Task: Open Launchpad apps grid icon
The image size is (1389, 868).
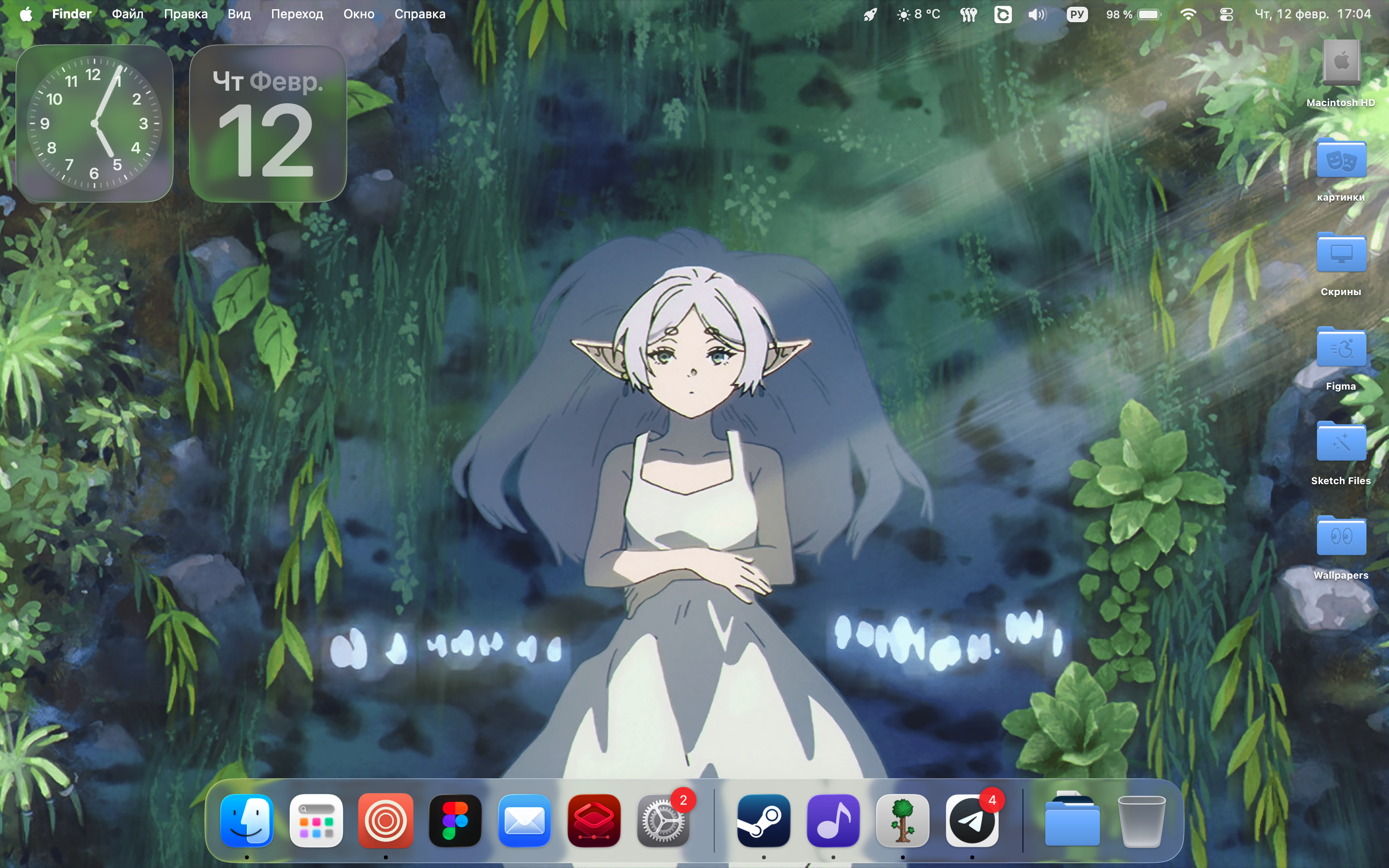Action: pyautogui.click(x=316, y=821)
